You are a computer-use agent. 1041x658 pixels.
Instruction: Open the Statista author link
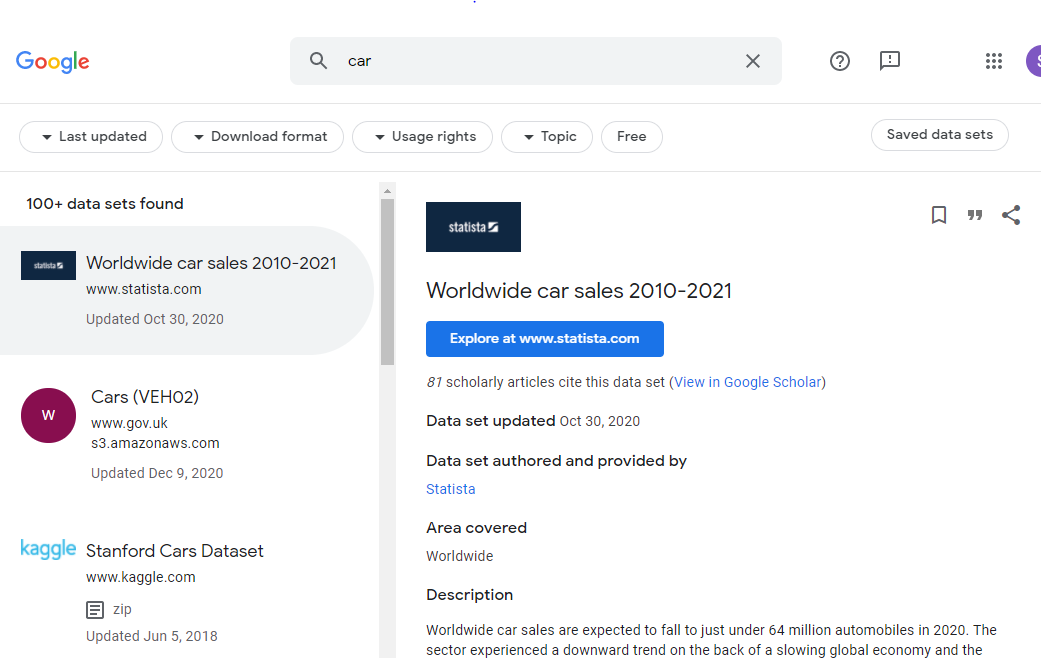451,489
